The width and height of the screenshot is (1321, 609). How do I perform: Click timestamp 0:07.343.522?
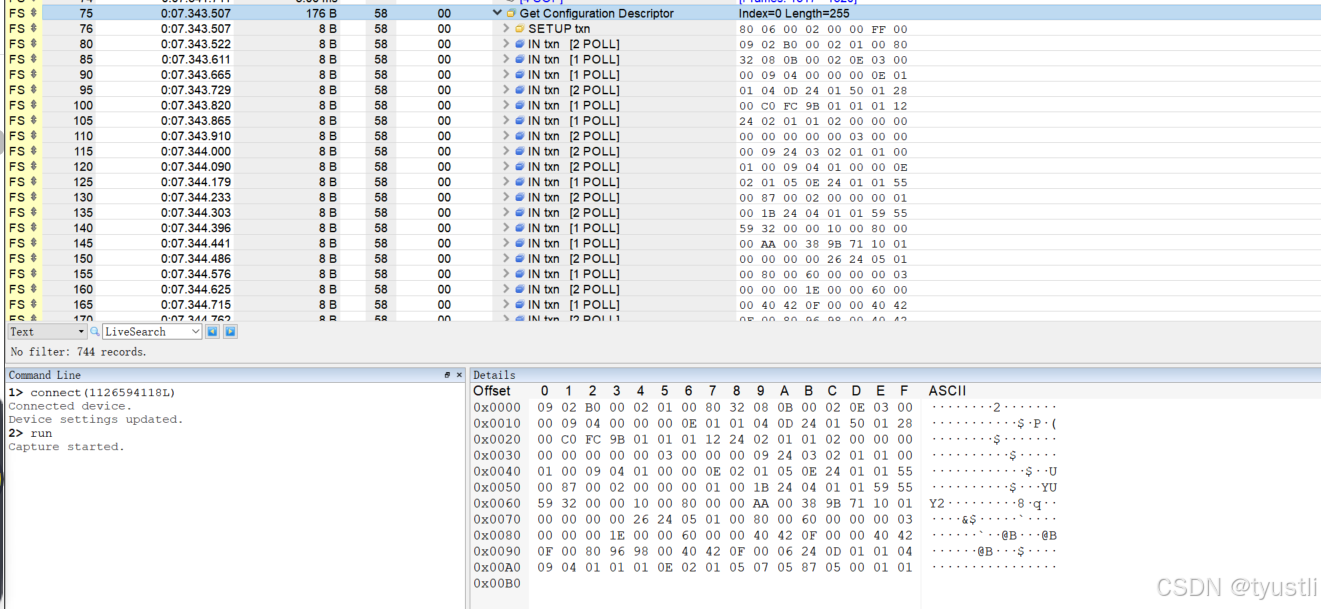coord(196,44)
